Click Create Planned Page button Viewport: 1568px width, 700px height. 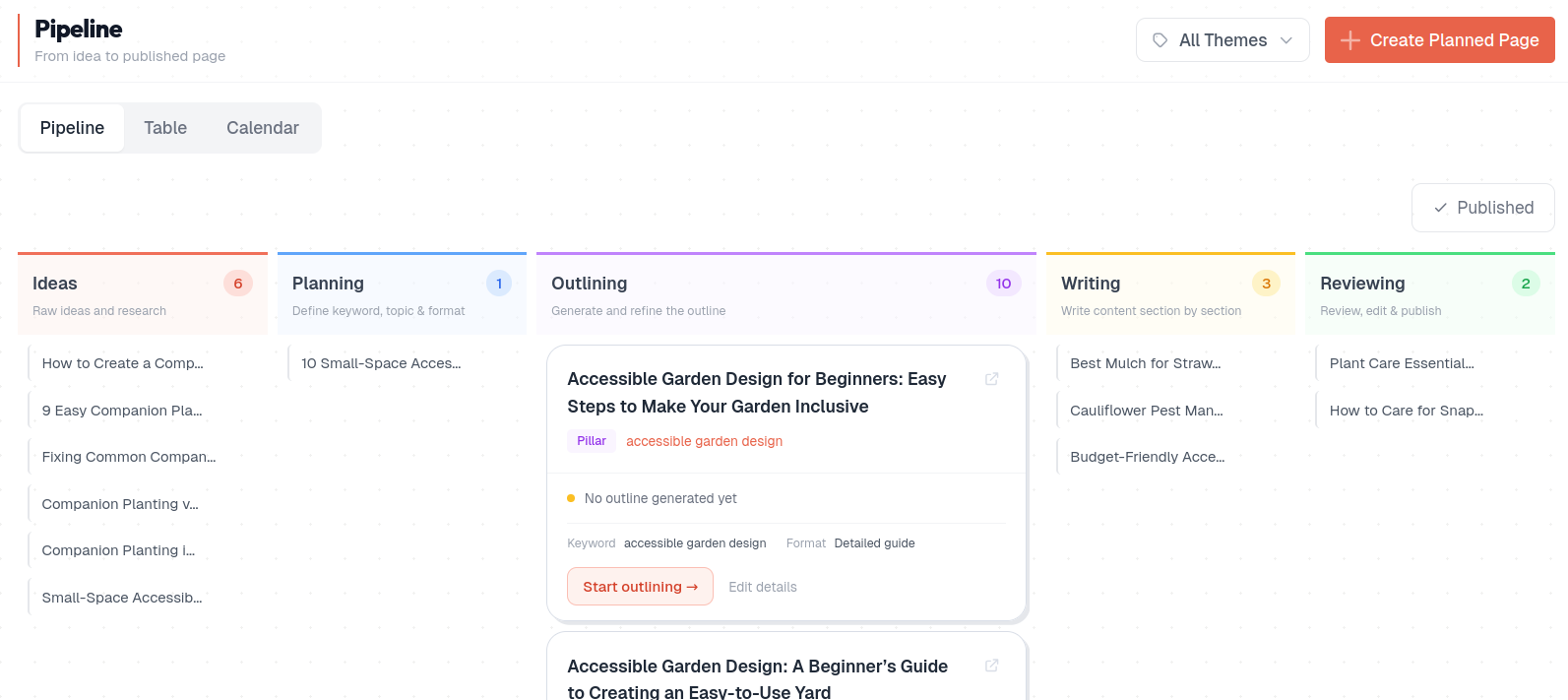point(1440,40)
